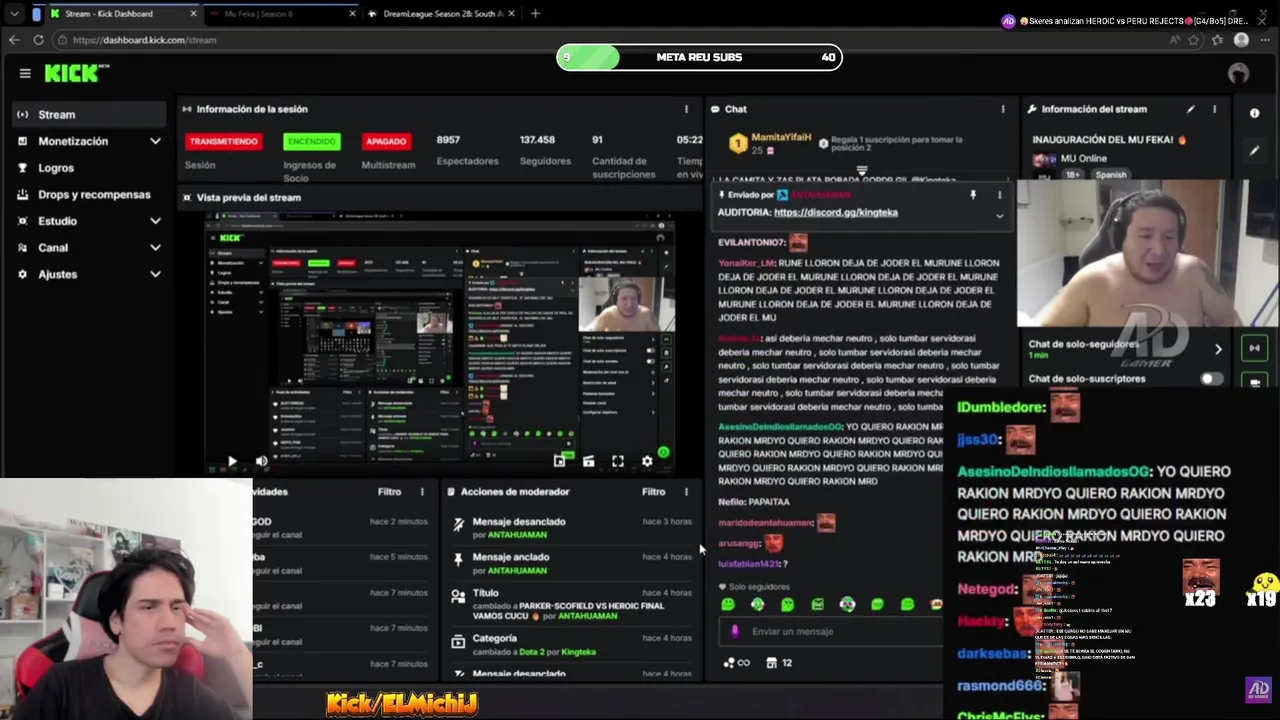This screenshot has width=1280, height=720.
Task: Open the user profile avatar
Action: click(1238, 73)
